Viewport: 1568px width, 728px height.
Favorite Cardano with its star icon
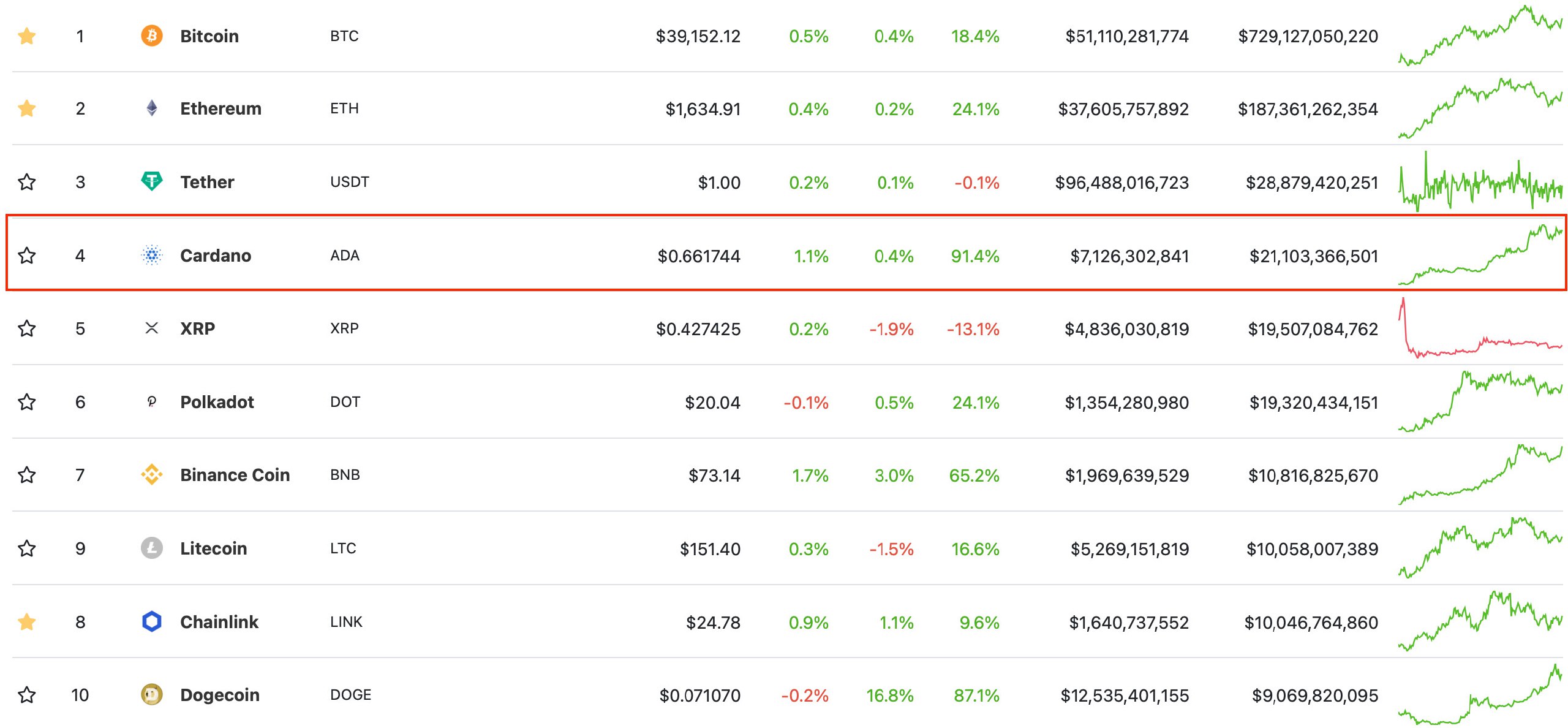point(27,256)
